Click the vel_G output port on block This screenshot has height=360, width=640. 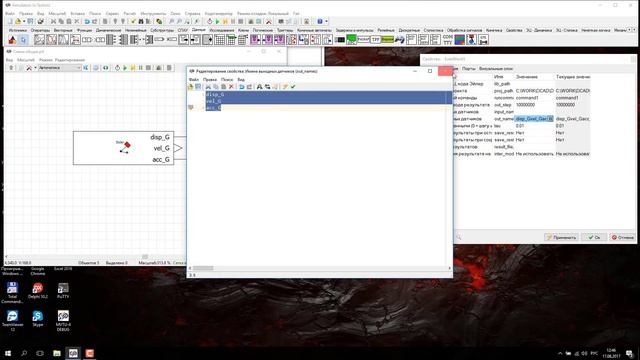(x=178, y=148)
